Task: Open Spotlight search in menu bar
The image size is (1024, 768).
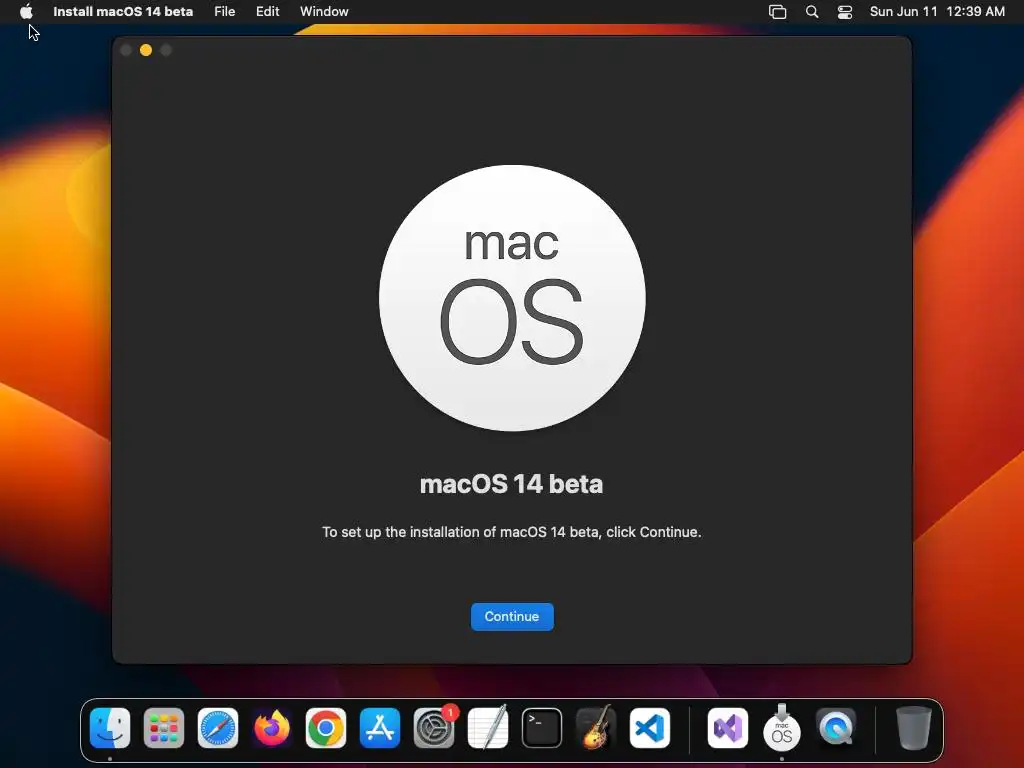Action: tap(812, 12)
